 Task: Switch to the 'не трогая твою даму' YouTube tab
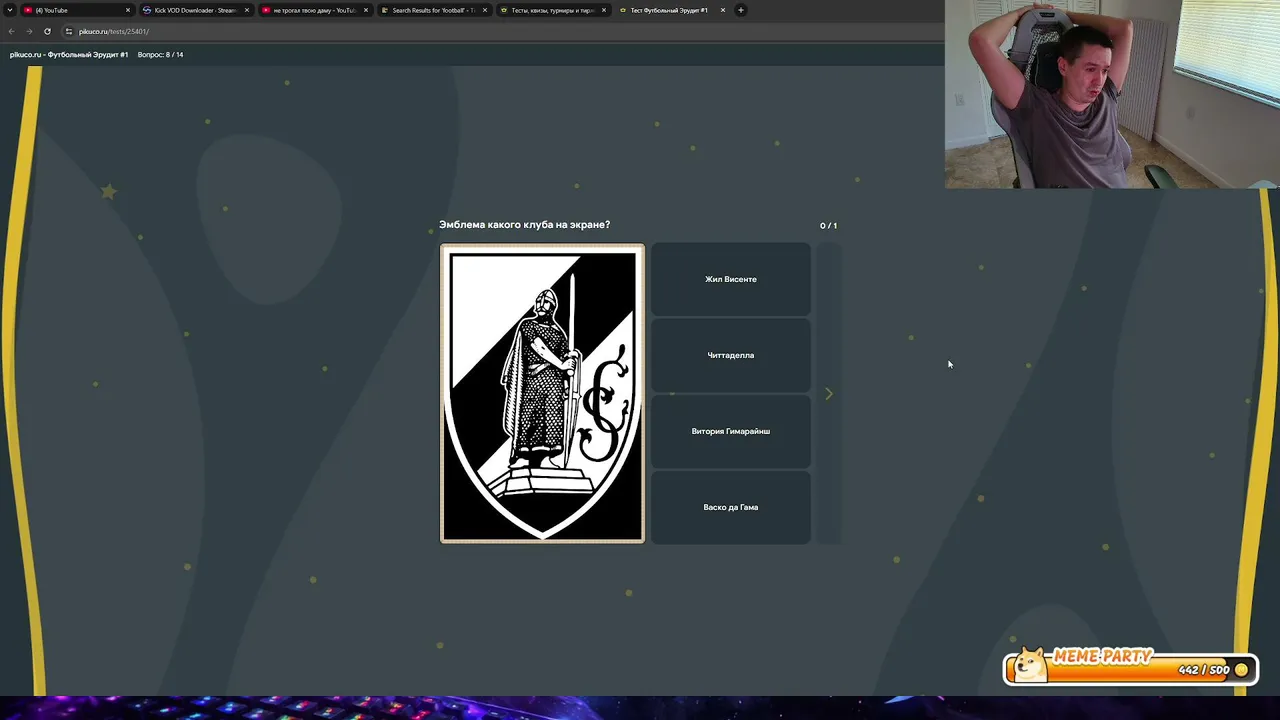pyautogui.click(x=314, y=10)
